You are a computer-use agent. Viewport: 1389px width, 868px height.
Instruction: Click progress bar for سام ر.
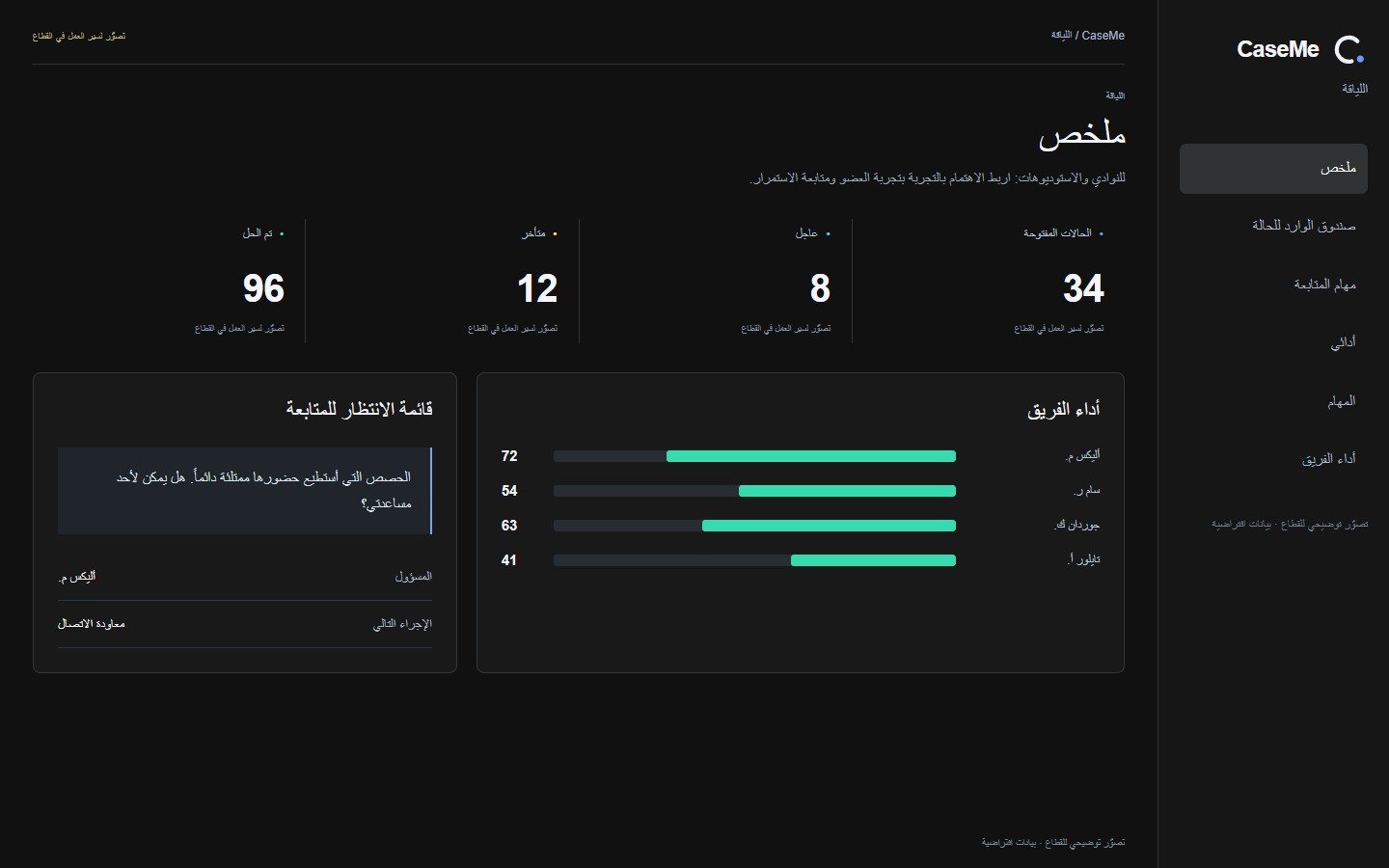pos(754,491)
